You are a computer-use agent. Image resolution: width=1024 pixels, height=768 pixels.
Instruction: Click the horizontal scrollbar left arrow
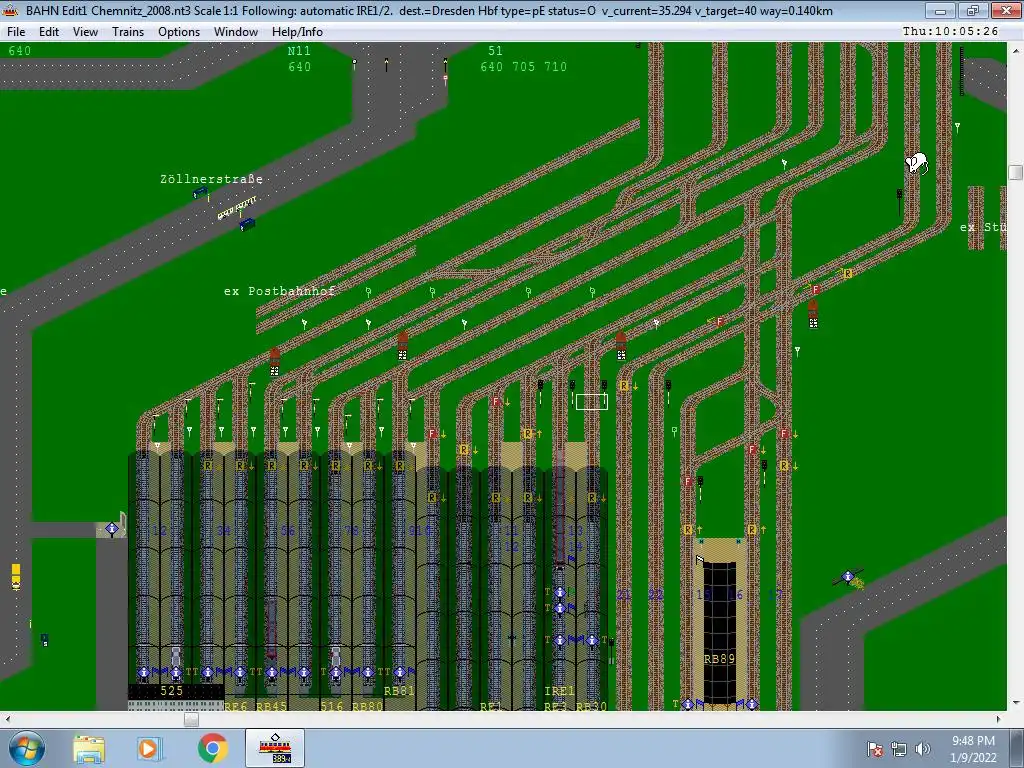point(7,719)
